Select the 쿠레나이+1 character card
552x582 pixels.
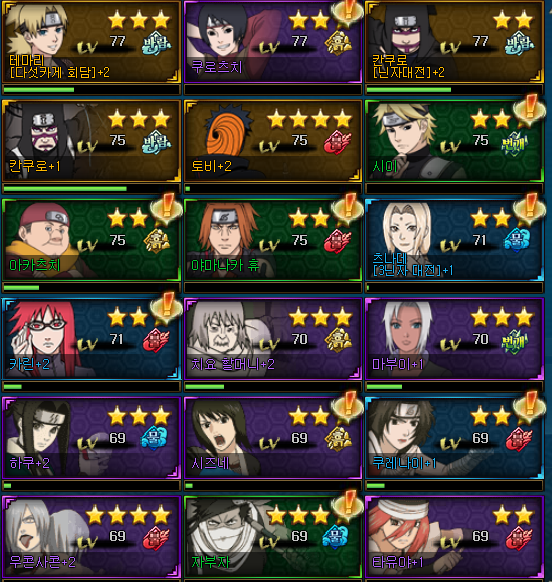455,438
